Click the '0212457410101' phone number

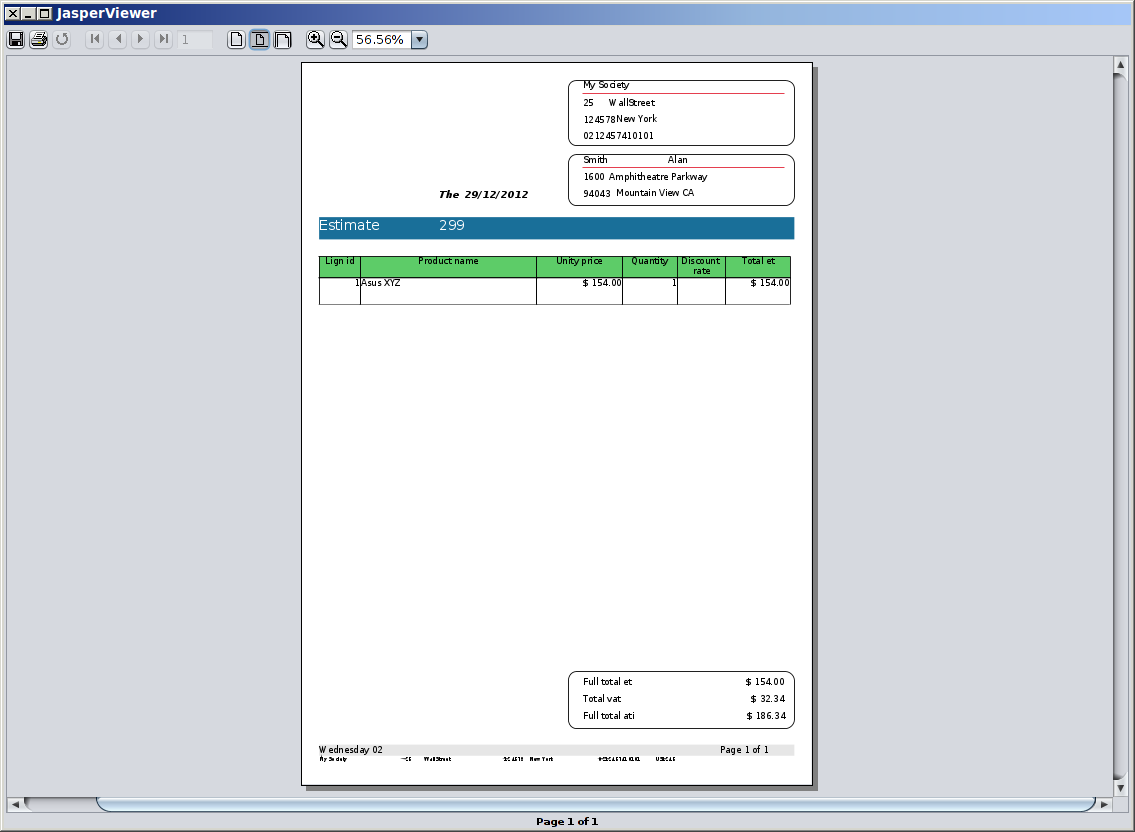(x=618, y=135)
